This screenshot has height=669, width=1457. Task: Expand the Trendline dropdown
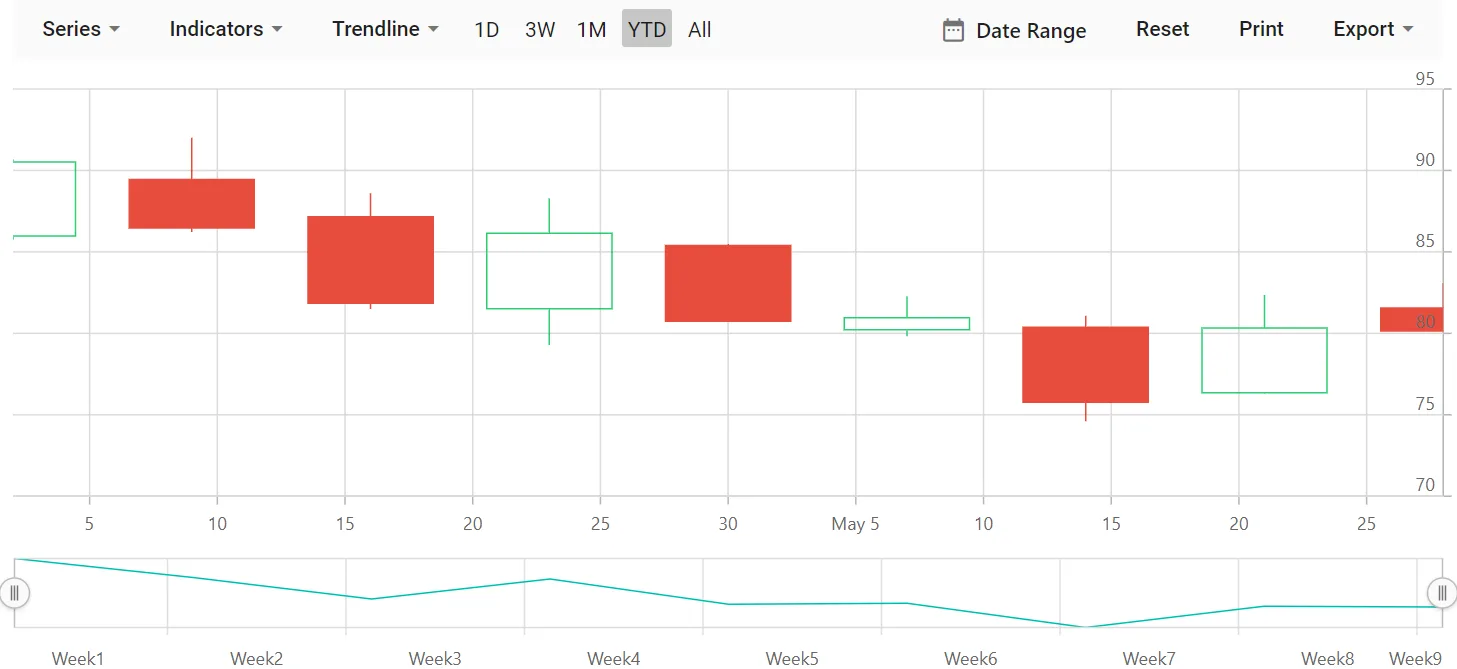(385, 29)
